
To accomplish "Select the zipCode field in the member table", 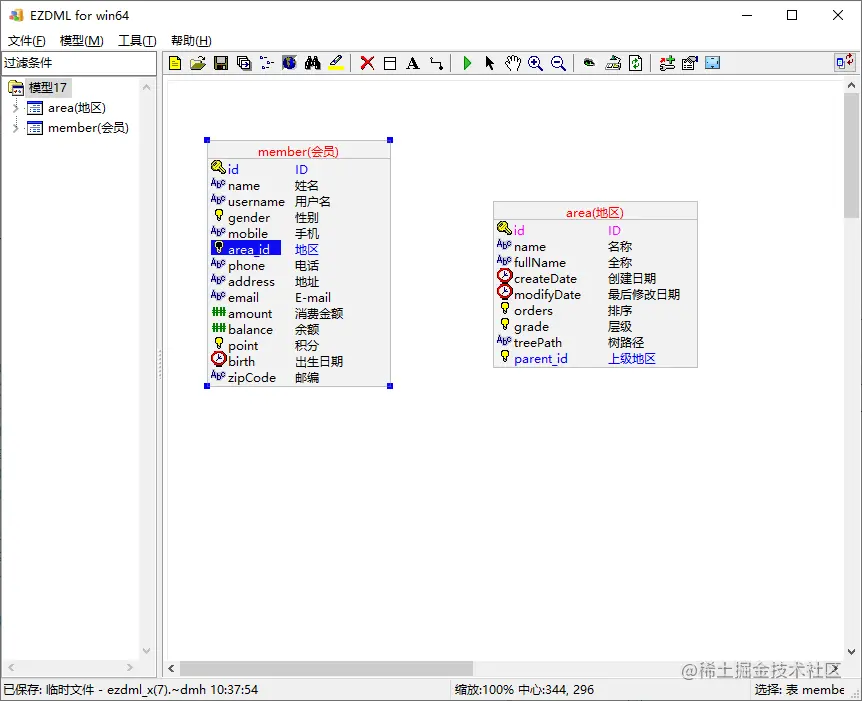I will [x=252, y=377].
